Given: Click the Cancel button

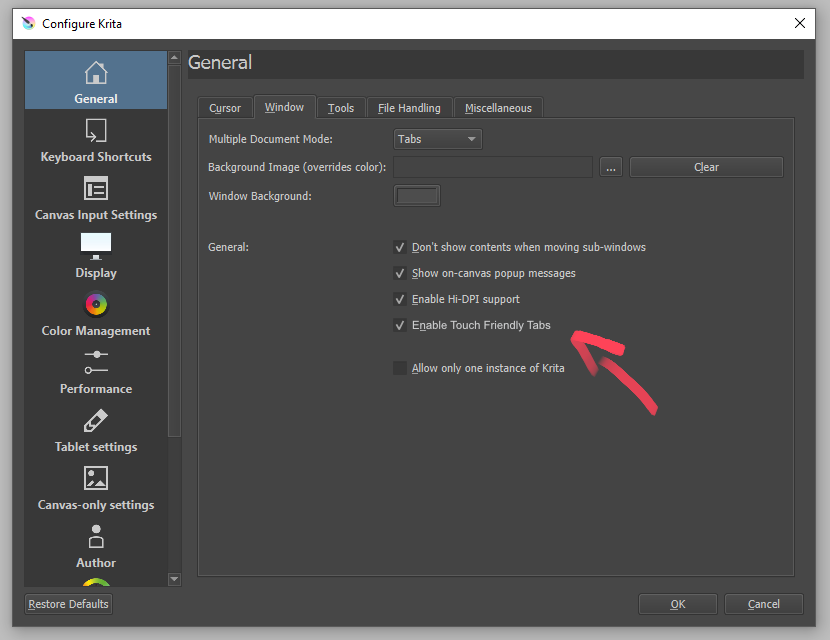Looking at the screenshot, I should (x=763, y=604).
